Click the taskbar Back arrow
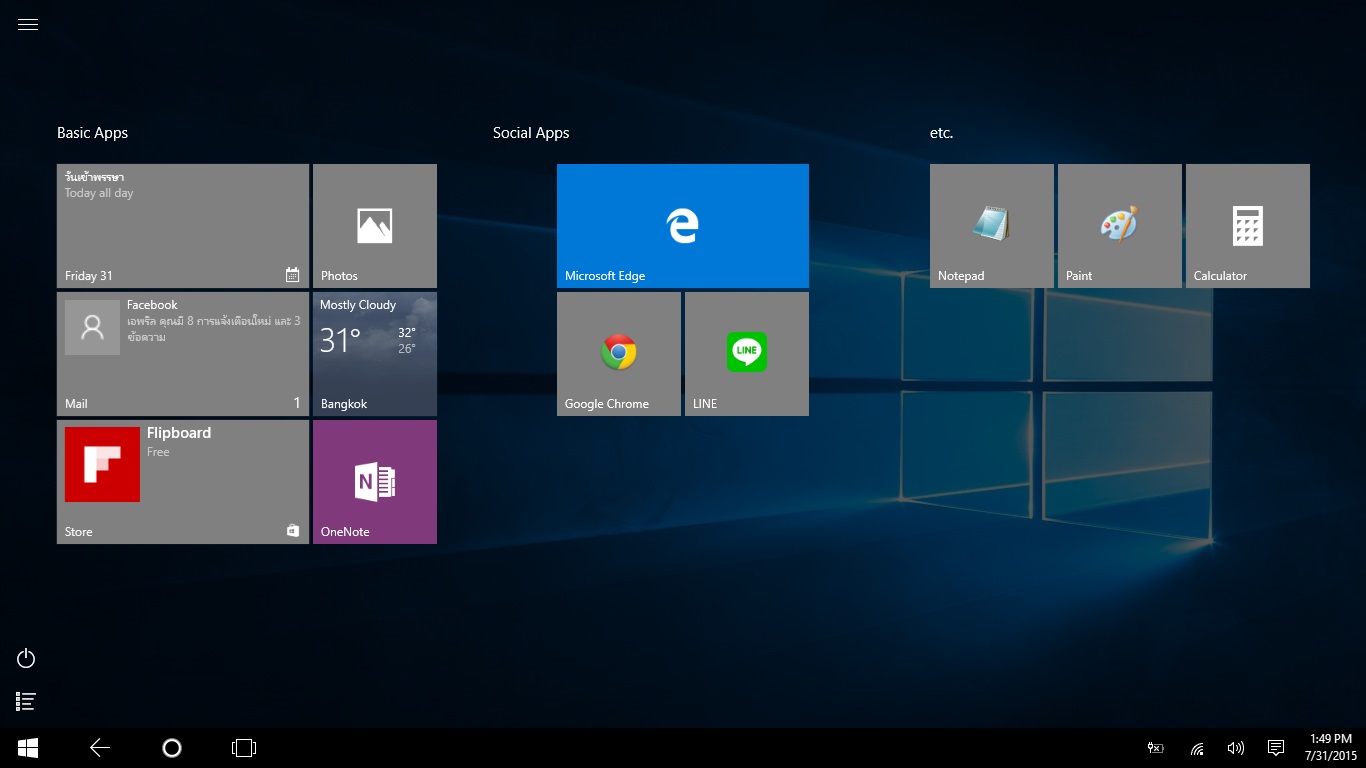The height and width of the screenshot is (768, 1366). click(x=100, y=748)
